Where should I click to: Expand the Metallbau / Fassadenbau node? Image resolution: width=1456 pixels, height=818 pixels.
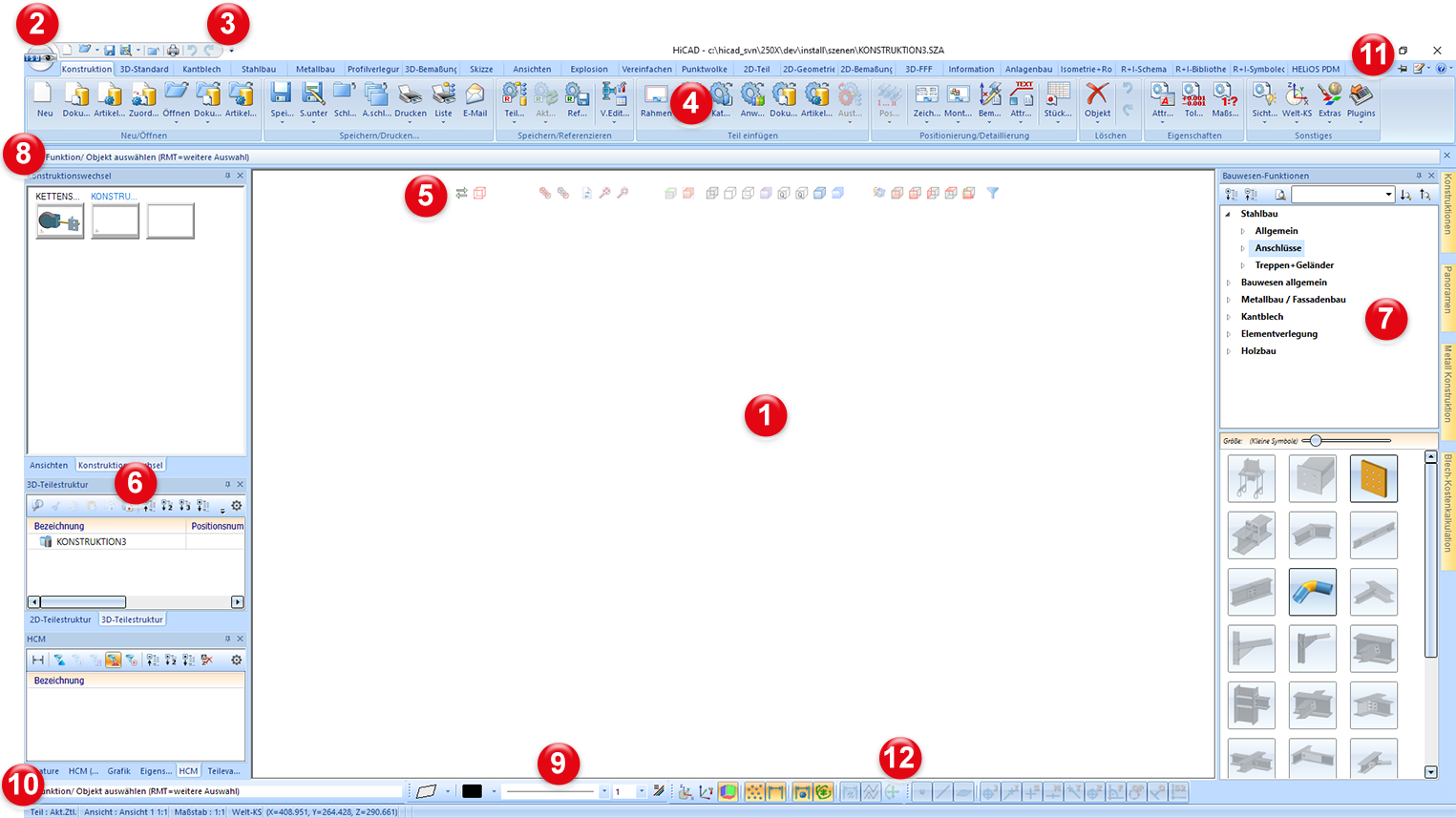[x=1229, y=300]
